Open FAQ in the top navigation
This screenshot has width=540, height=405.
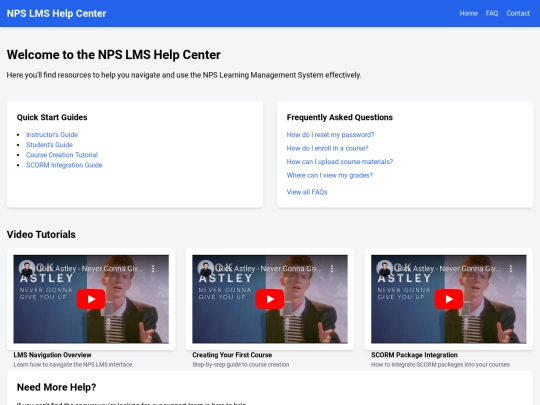[x=492, y=13]
